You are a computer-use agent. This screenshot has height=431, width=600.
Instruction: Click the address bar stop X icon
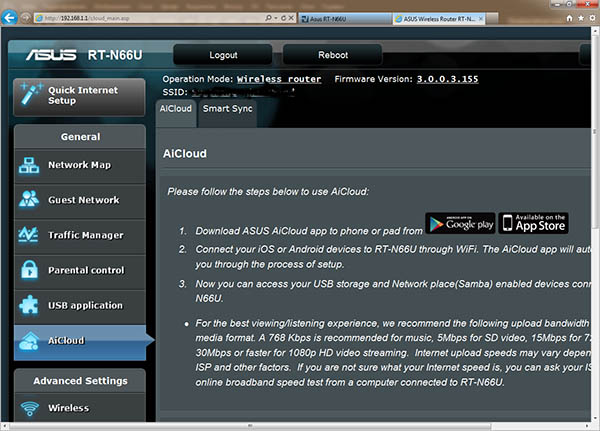(291, 18)
